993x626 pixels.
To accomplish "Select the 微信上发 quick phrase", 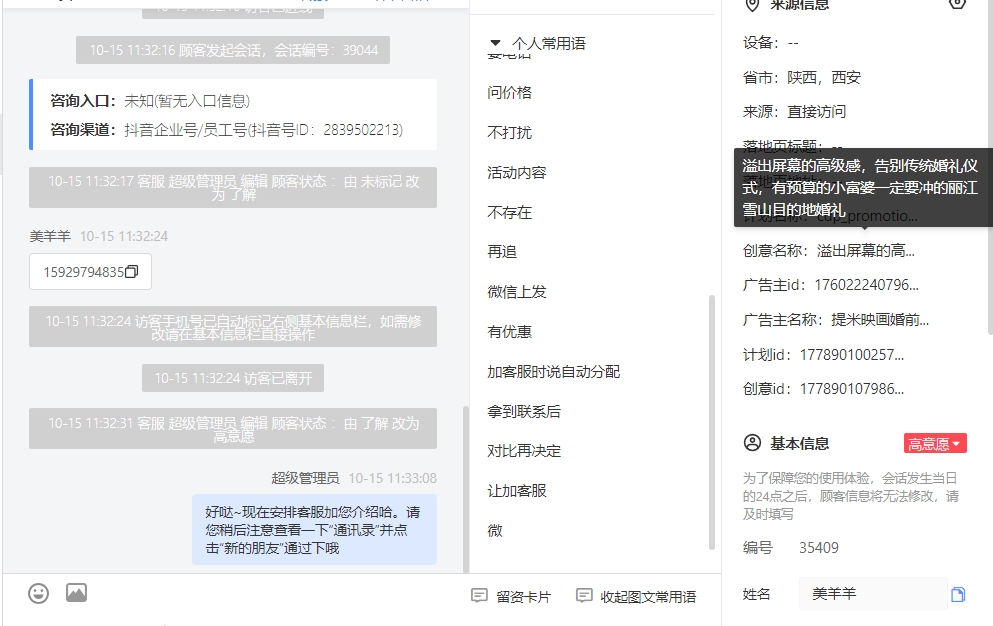I will click(517, 291).
